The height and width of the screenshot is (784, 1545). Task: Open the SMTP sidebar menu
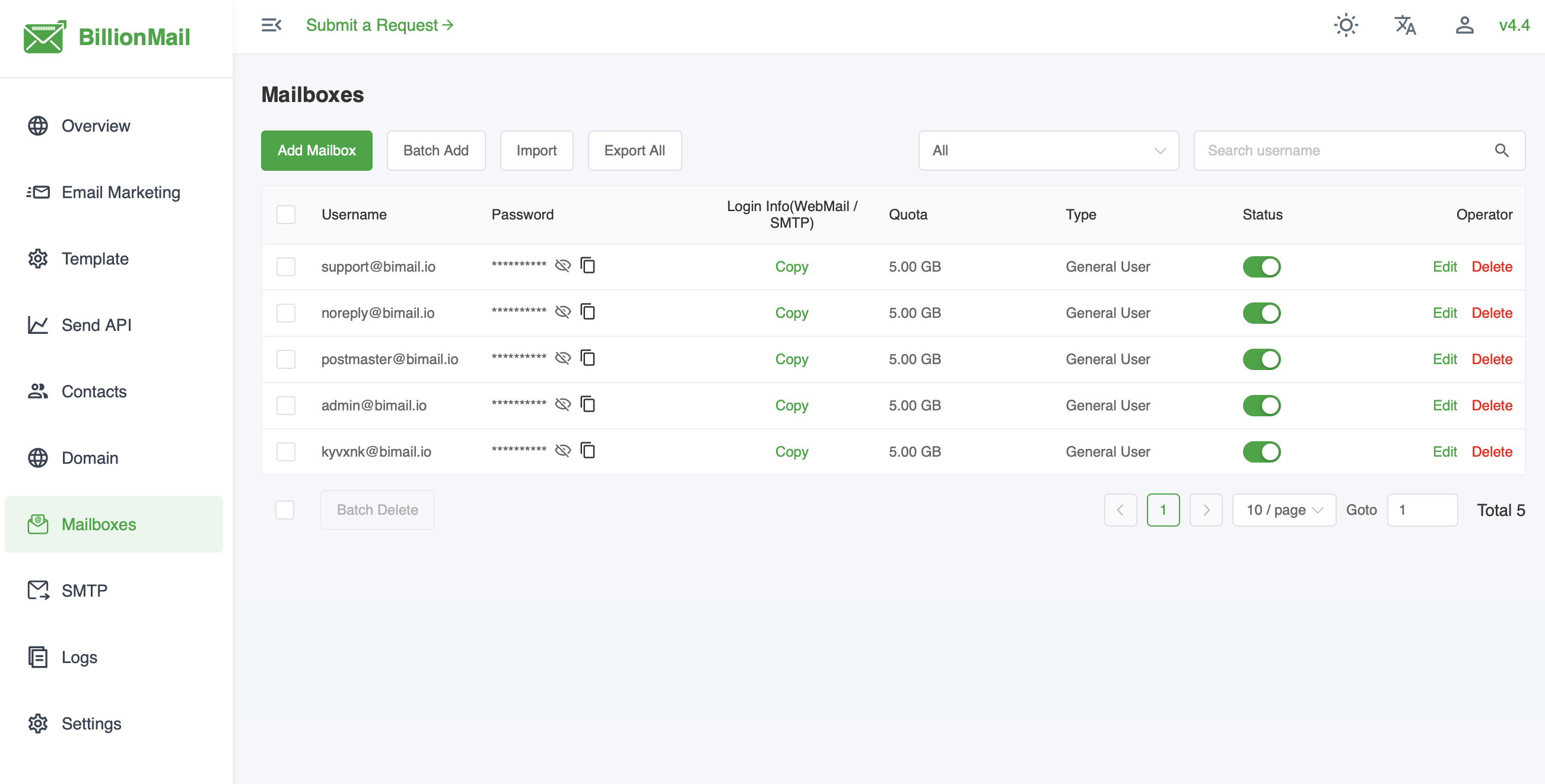pyautogui.click(x=84, y=591)
